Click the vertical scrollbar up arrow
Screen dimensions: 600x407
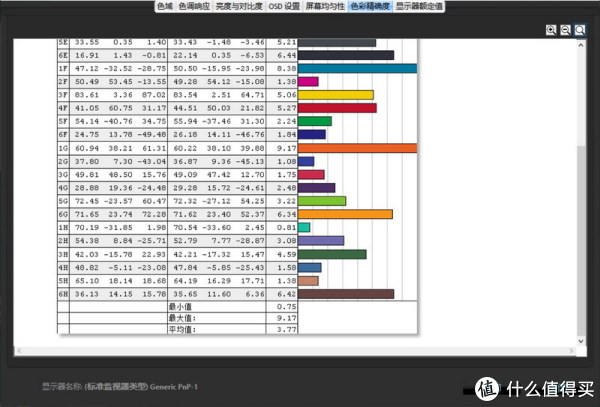(x=581, y=45)
